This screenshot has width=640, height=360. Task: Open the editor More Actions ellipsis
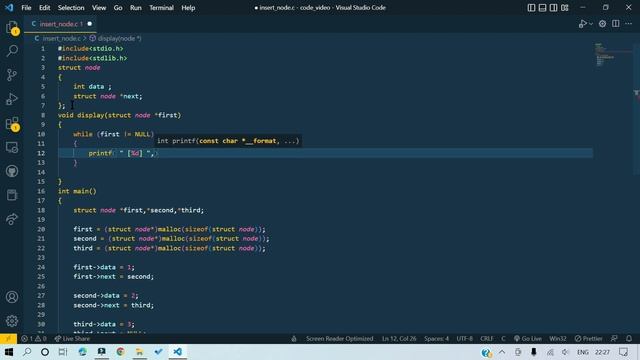point(629,24)
